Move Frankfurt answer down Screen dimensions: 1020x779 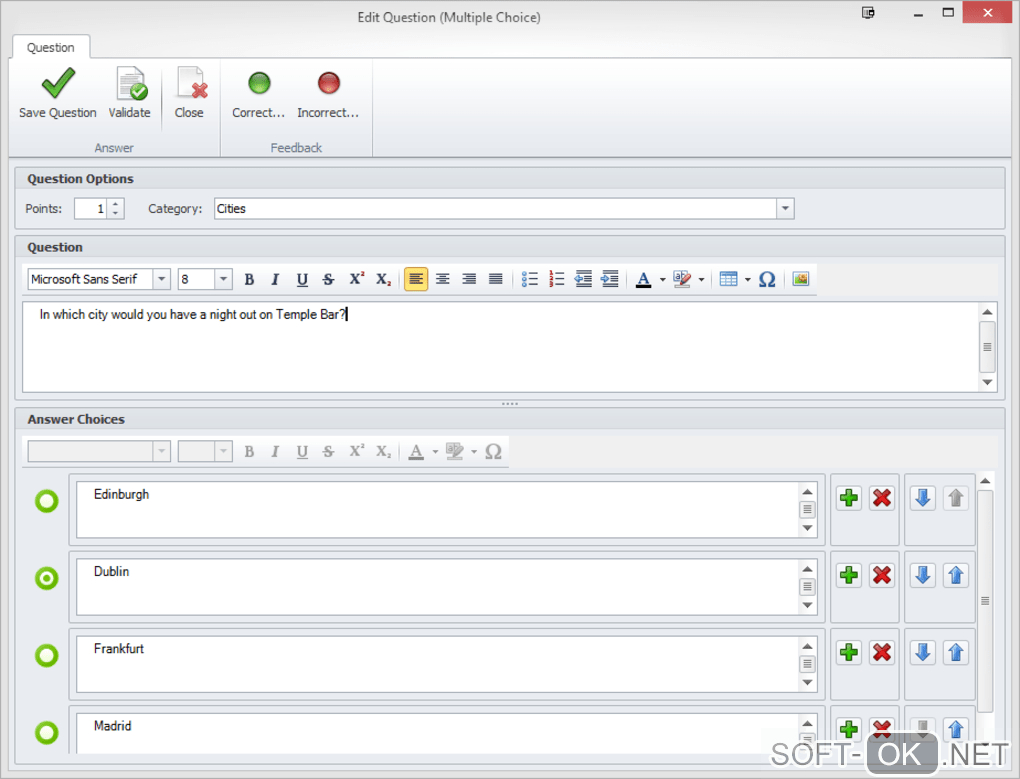922,652
